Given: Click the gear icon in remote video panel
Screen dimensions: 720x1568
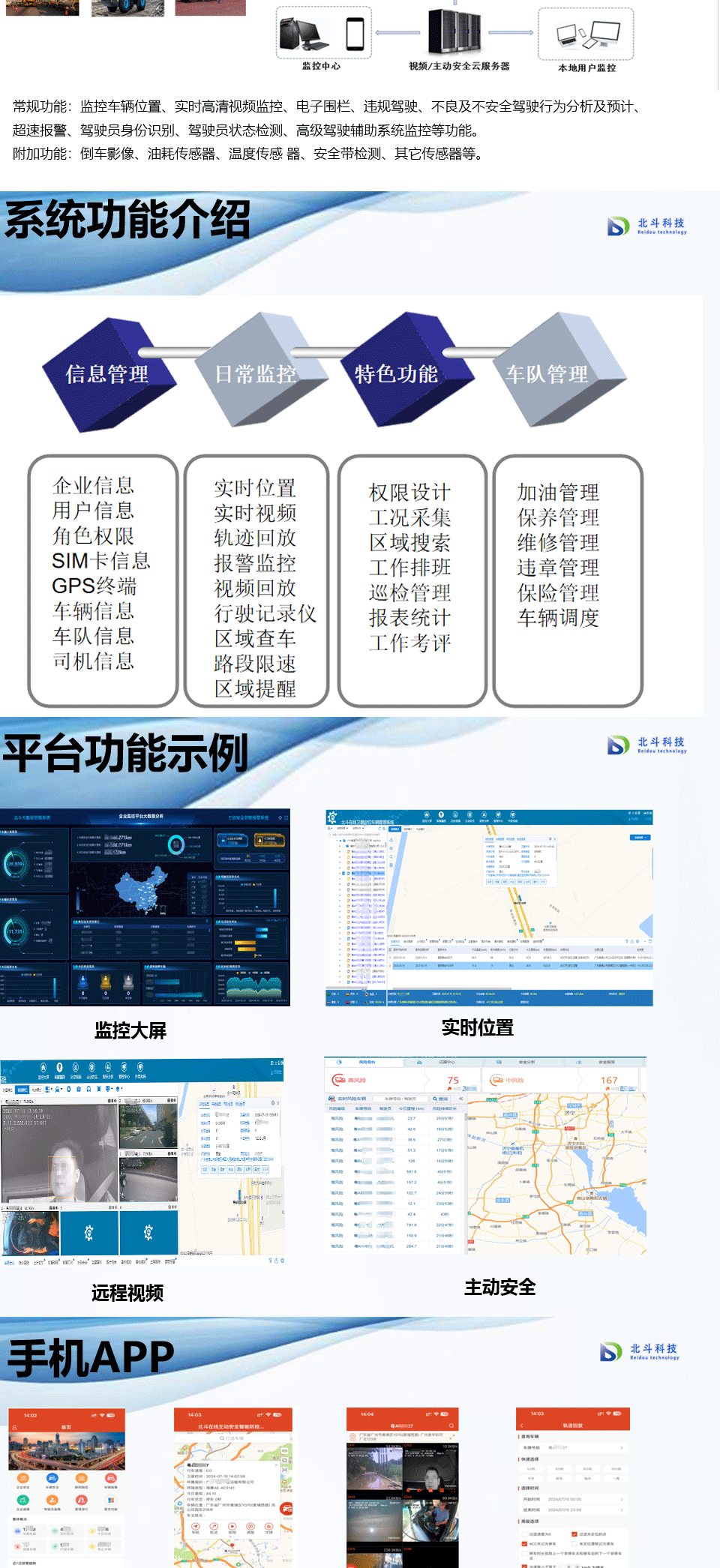Looking at the screenshot, I should (x=89, y=1233).
